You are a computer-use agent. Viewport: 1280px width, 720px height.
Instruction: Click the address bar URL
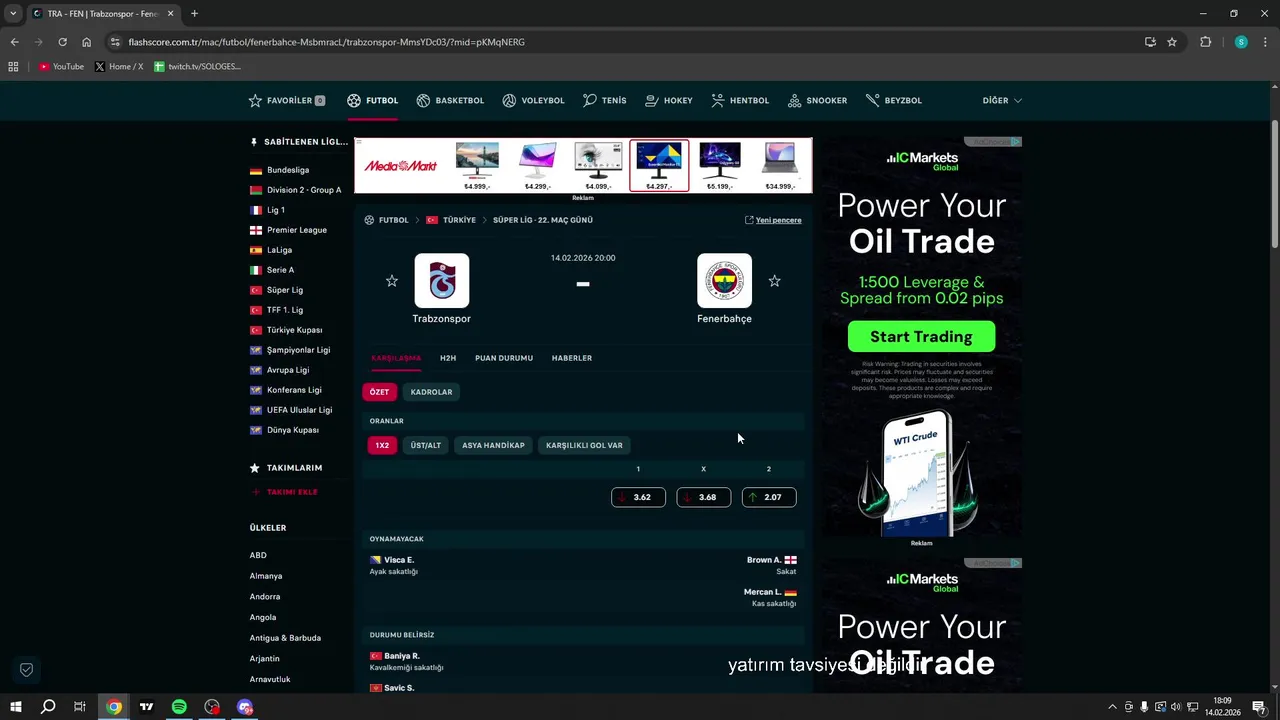point(326,42)
